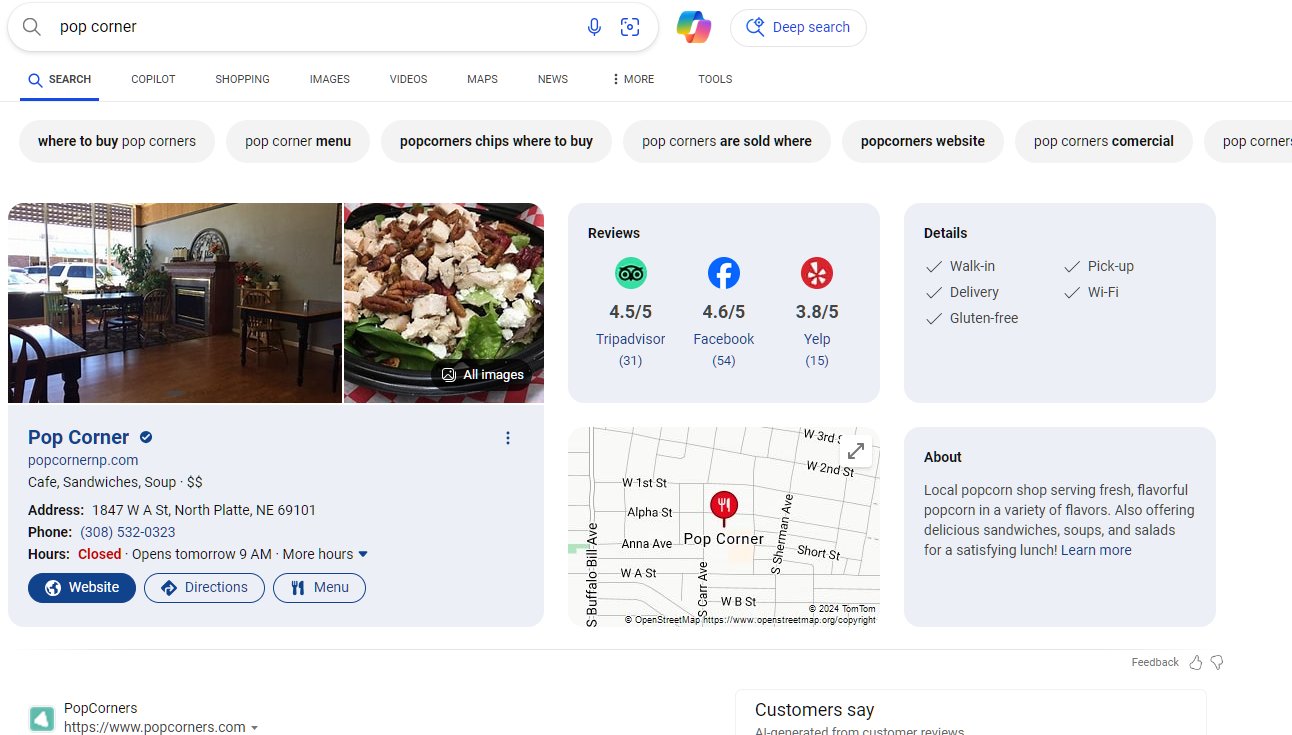Click the Gluten-free detail item
The width and height of the screenshot is (1292, 735).
972,318
